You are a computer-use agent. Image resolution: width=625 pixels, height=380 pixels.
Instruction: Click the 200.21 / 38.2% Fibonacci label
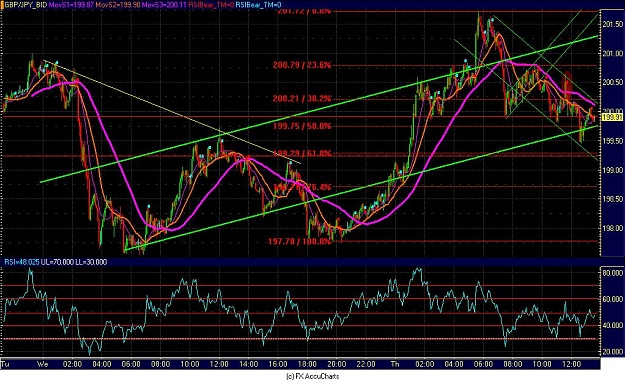302,98
